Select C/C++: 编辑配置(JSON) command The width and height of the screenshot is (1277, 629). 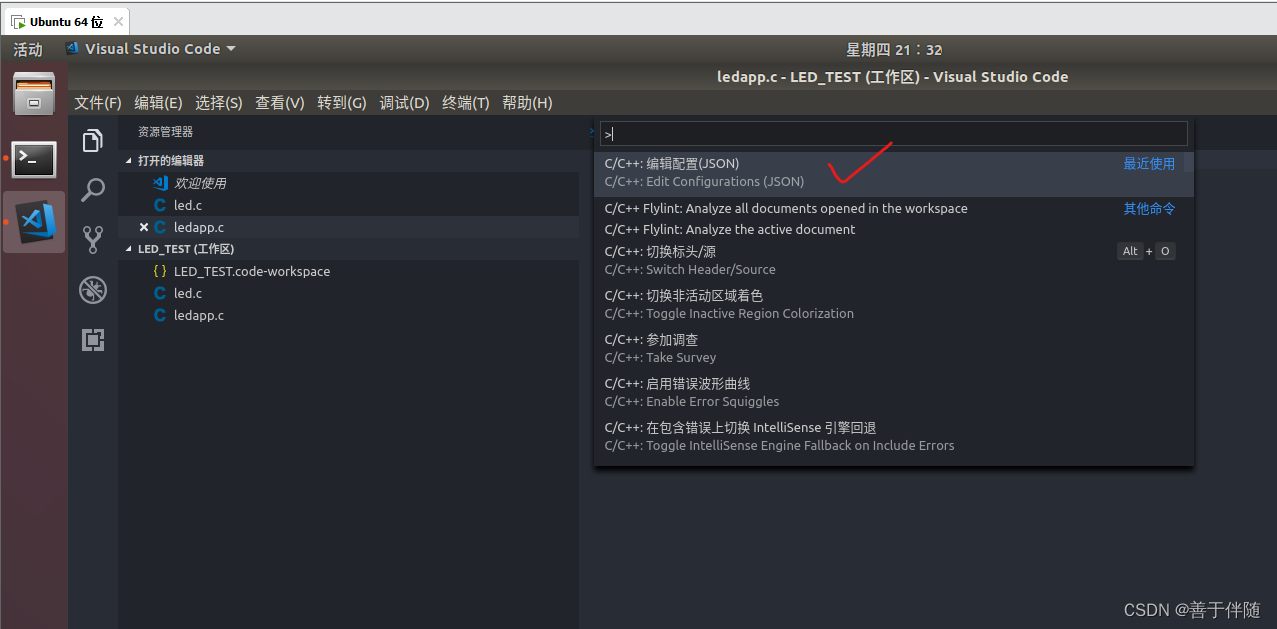(894, 172)
